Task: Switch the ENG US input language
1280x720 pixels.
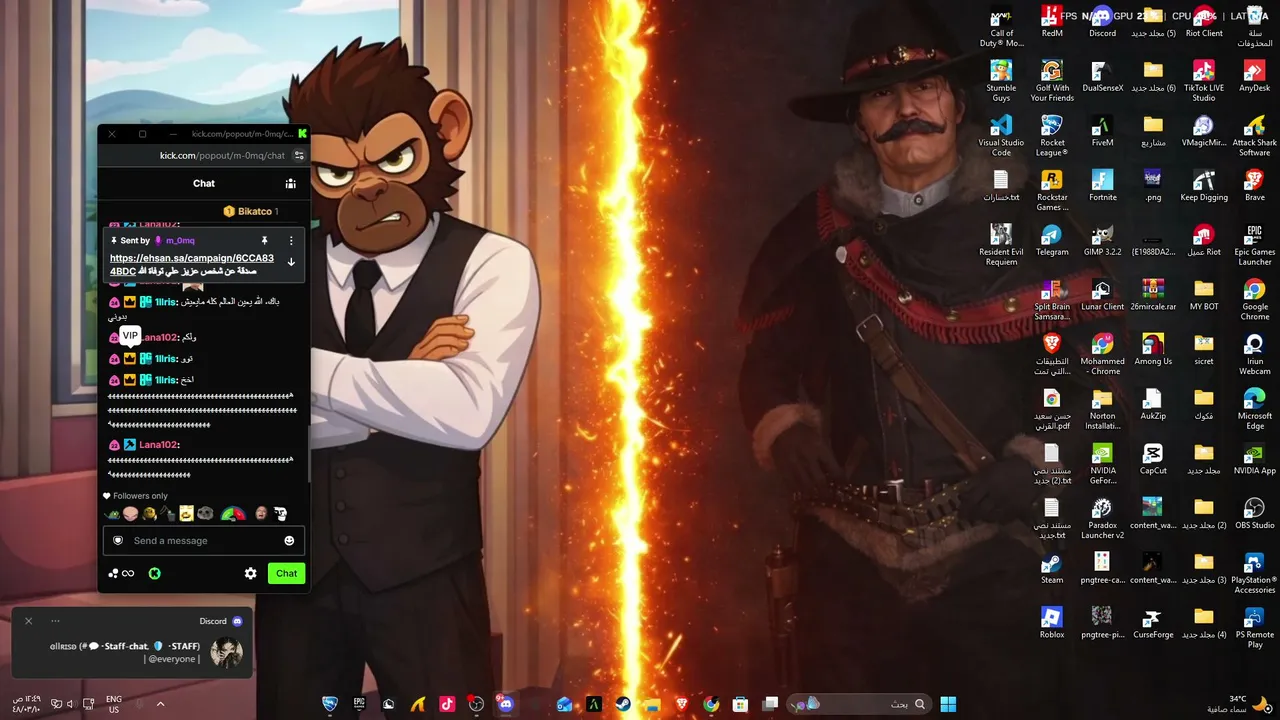Action: click(114, 704)
